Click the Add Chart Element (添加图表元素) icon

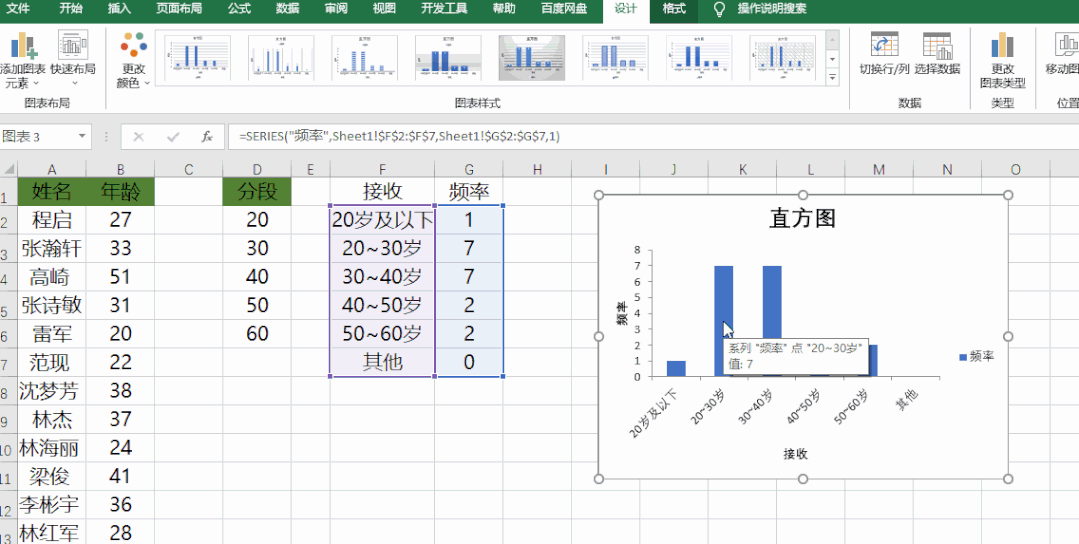pyautogui.click(x=23, y=45)
